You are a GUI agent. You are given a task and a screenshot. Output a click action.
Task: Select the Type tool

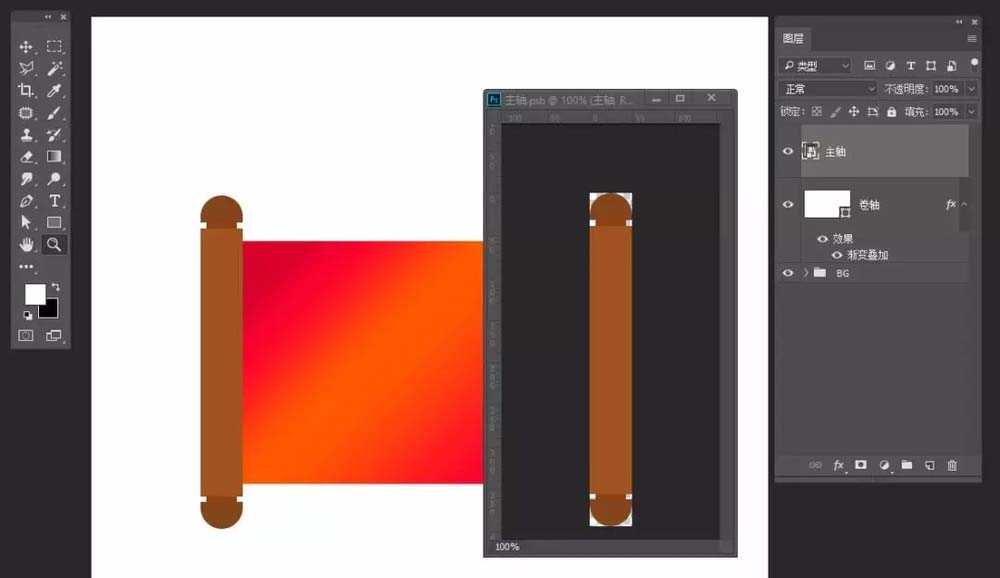[x=54, y=200]
